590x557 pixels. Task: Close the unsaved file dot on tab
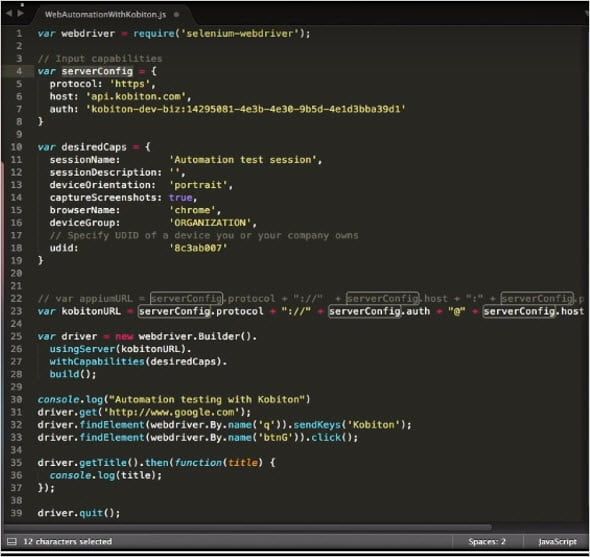point(176,15)
